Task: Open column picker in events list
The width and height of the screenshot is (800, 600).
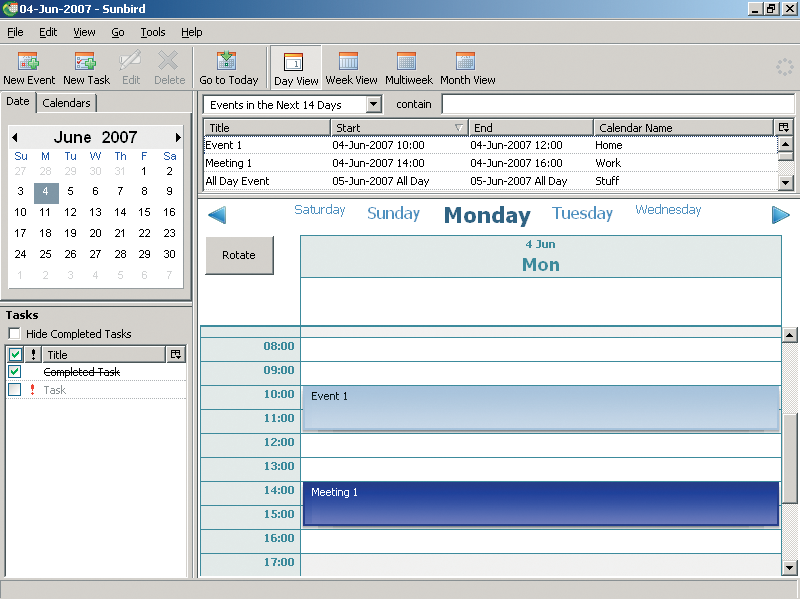Action: 784,127
